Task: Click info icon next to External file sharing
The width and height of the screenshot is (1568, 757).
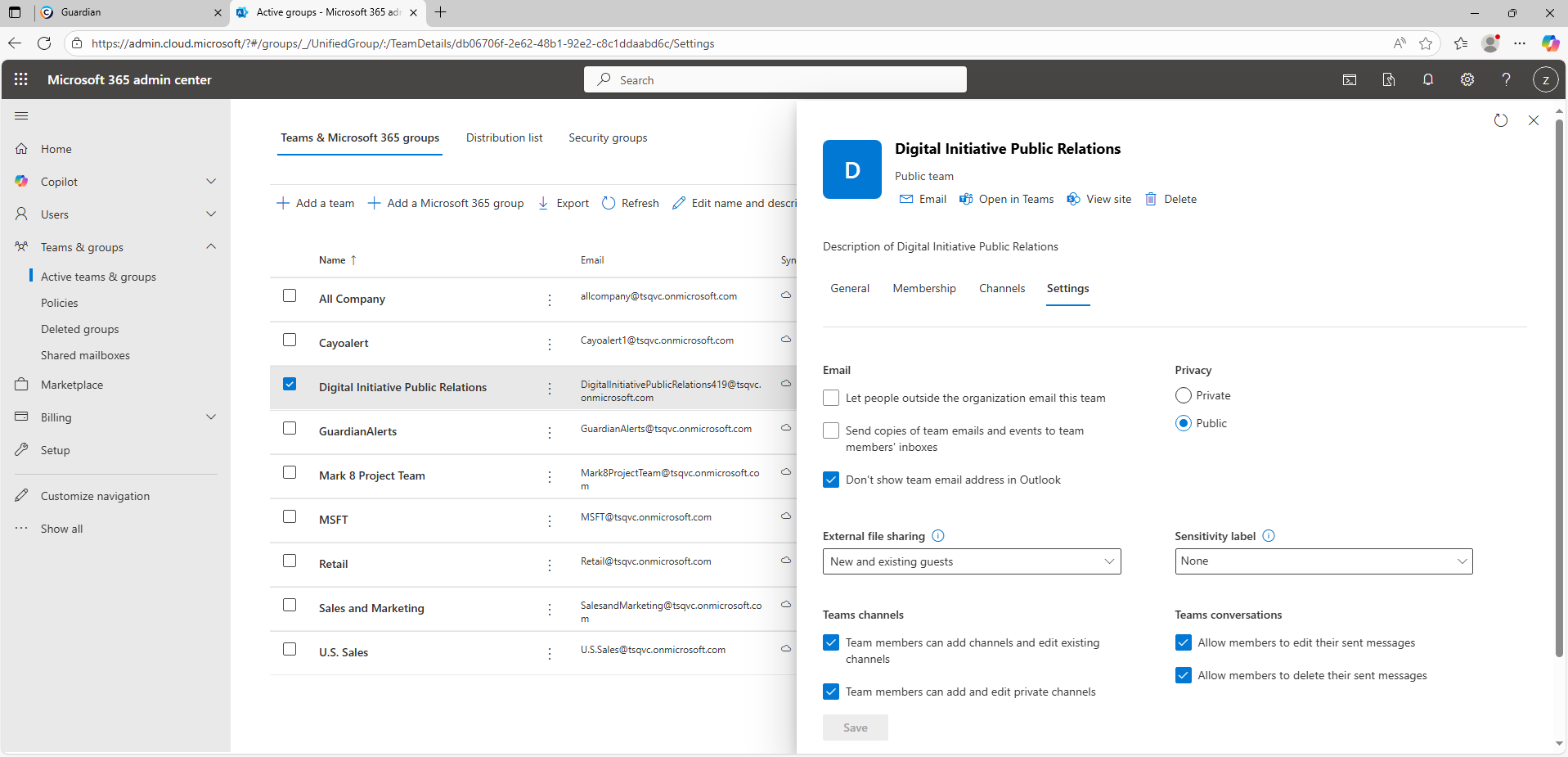Action: pyautogui.click(x=938, y=536)
